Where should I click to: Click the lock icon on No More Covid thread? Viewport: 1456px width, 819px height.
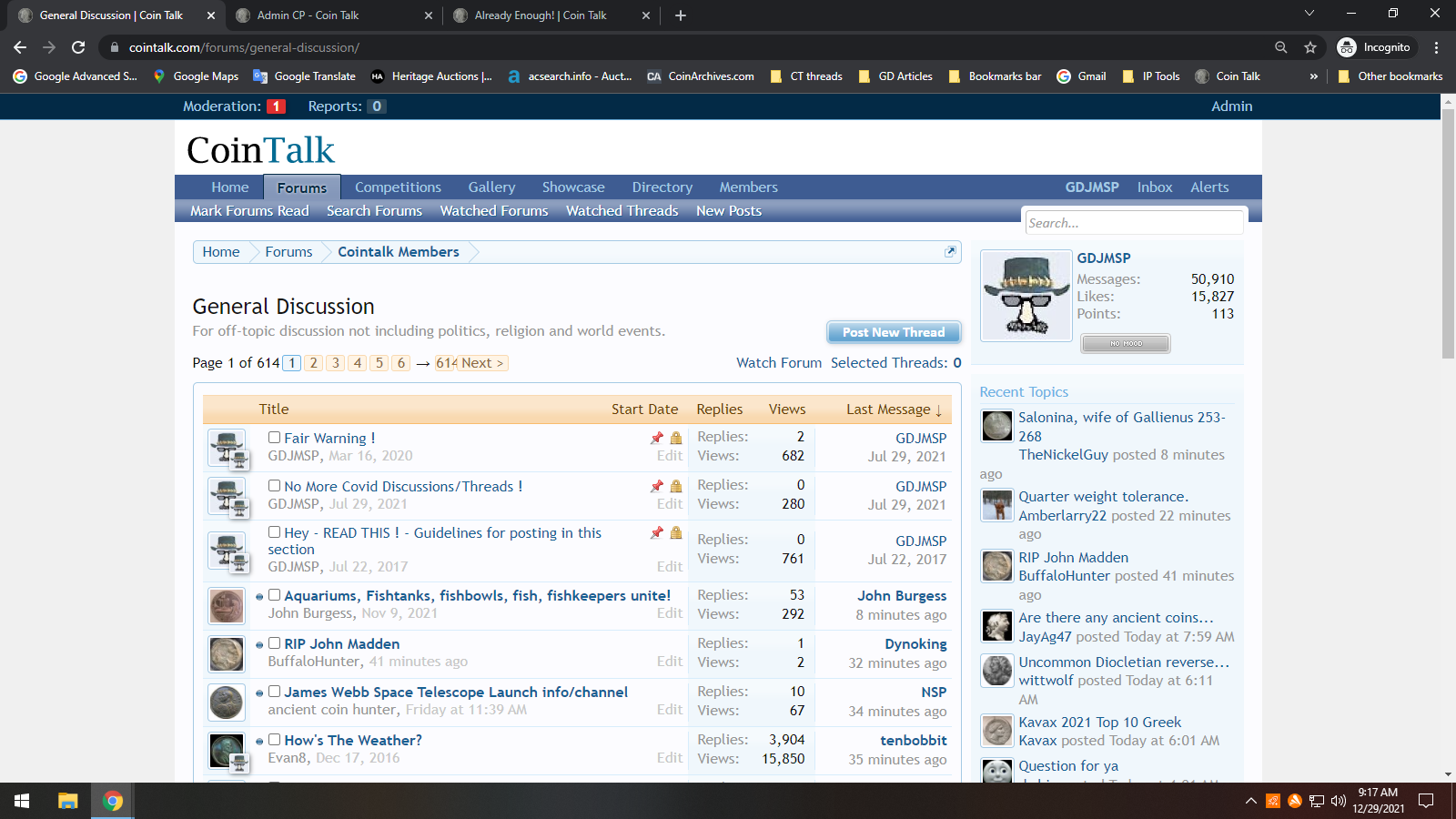(x=676, y=486)
